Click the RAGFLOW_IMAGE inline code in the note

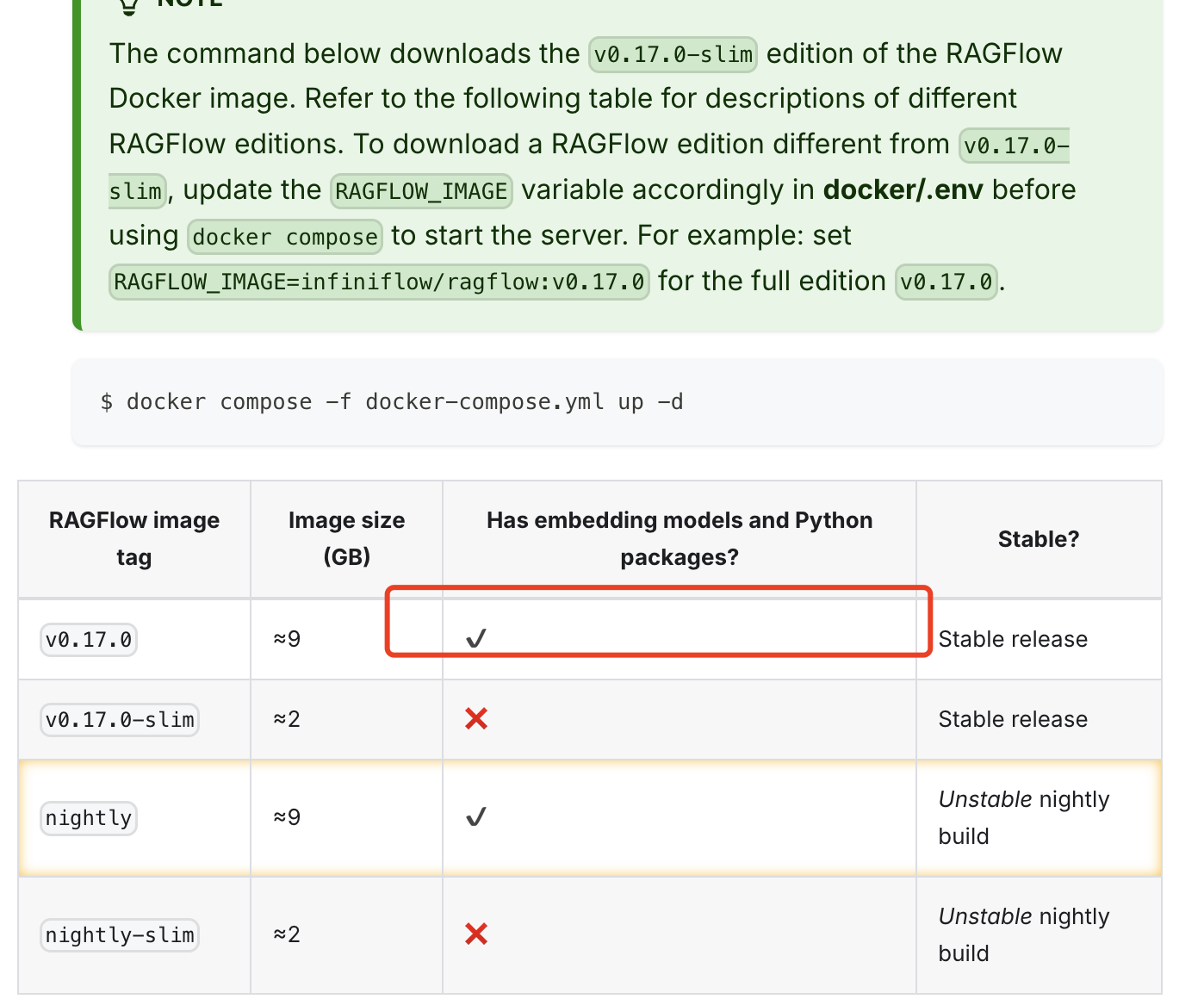tap(421, 190)
